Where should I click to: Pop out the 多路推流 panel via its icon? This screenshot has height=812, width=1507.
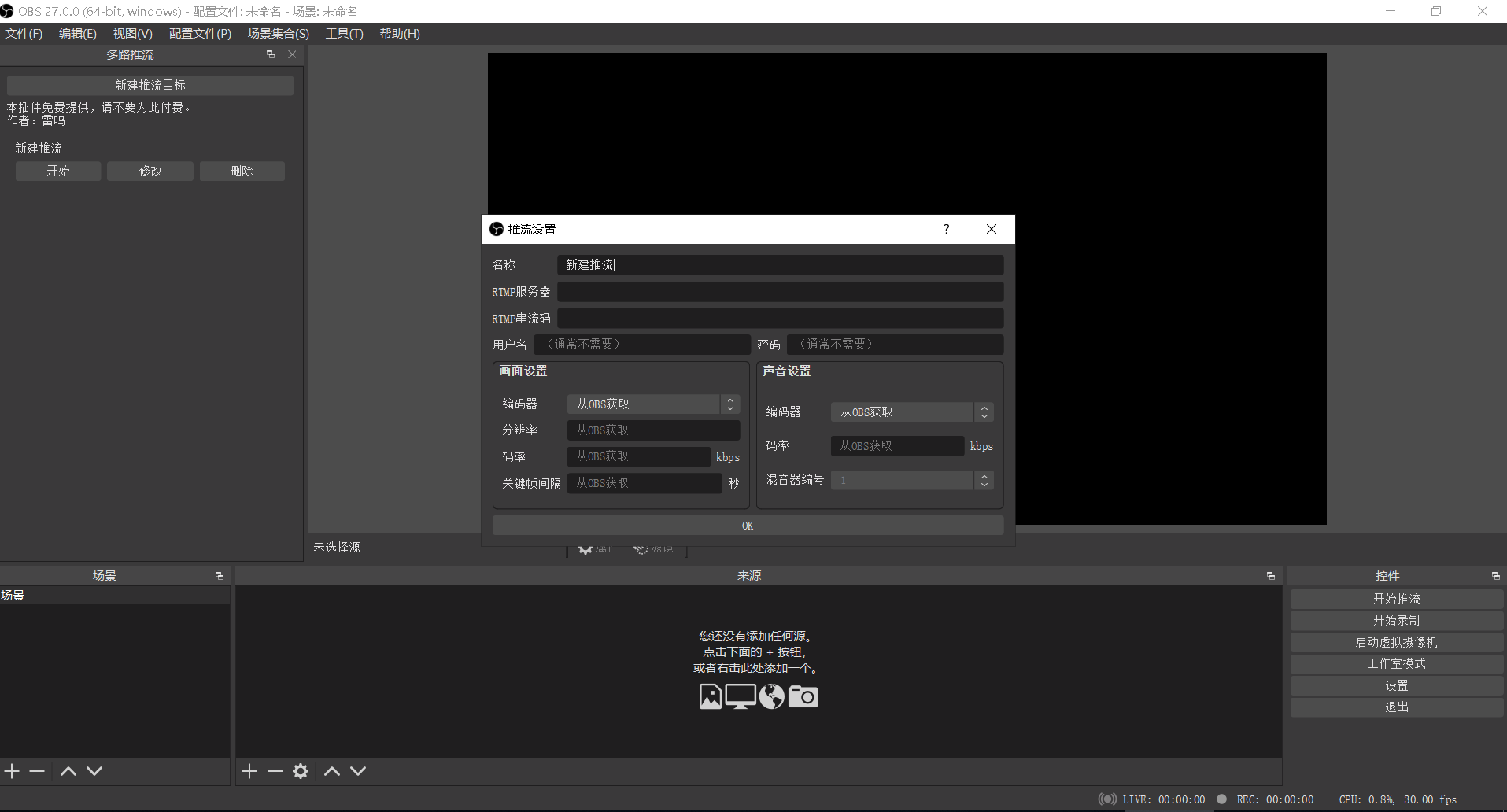271,54
